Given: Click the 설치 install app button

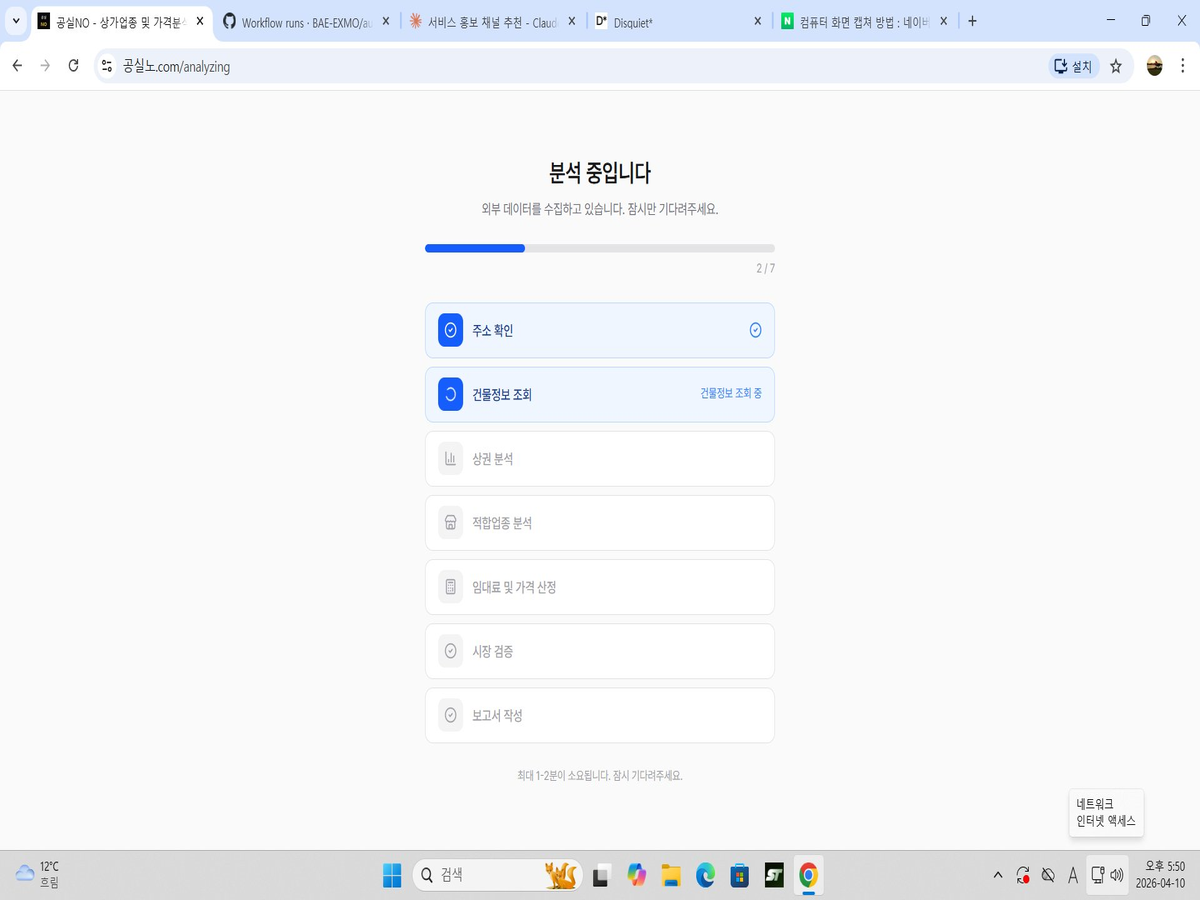Looking at the screenshot, I should [1074, 66].
